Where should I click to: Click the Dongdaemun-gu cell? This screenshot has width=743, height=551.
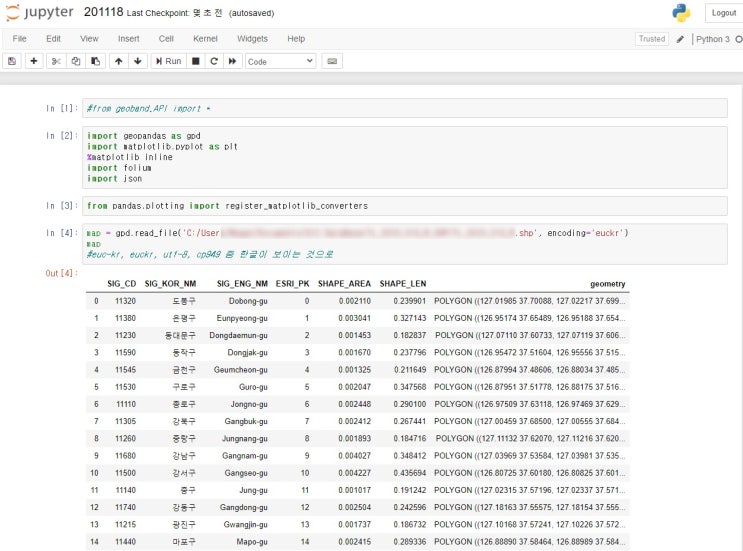click(238, 335)
